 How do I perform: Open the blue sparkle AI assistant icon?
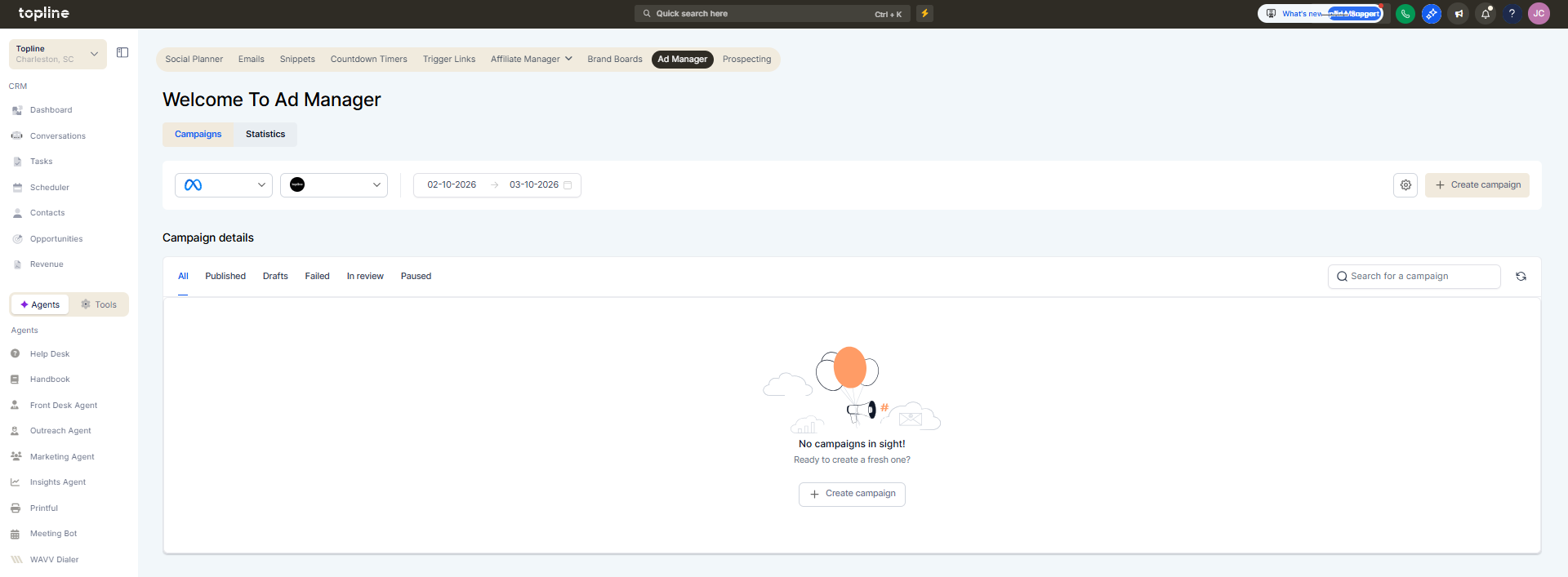click(x=1432, y=13)
